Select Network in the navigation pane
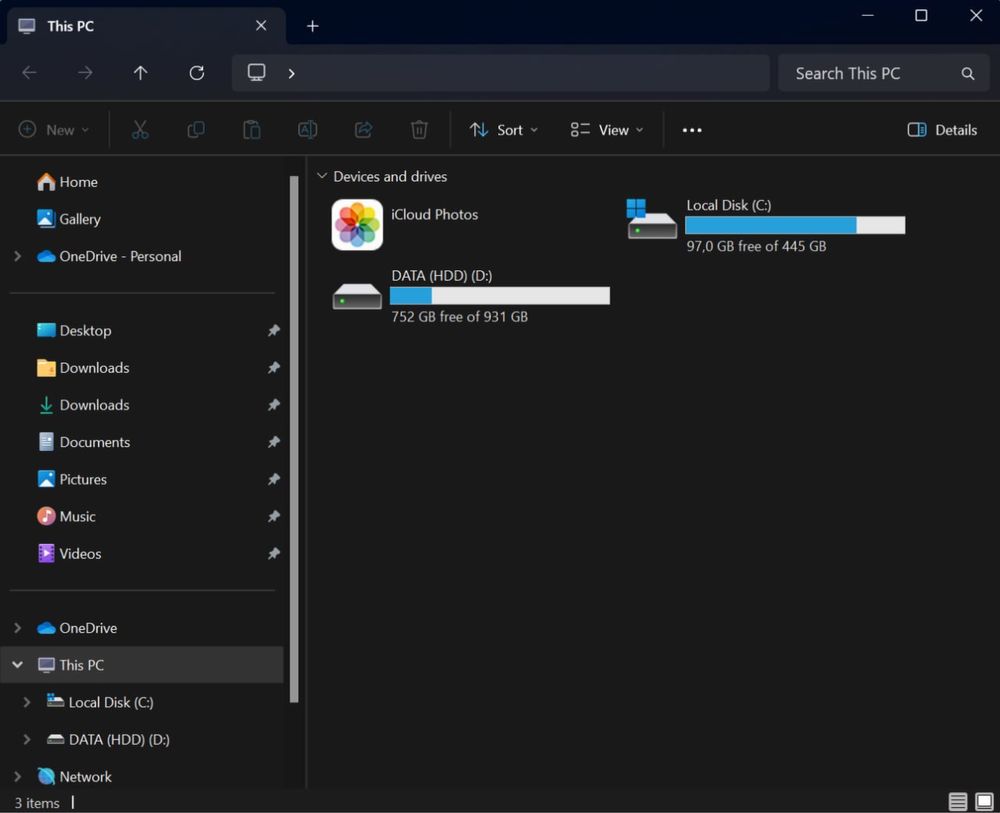This screenshot has width=1000, height=813. [74, 777]
